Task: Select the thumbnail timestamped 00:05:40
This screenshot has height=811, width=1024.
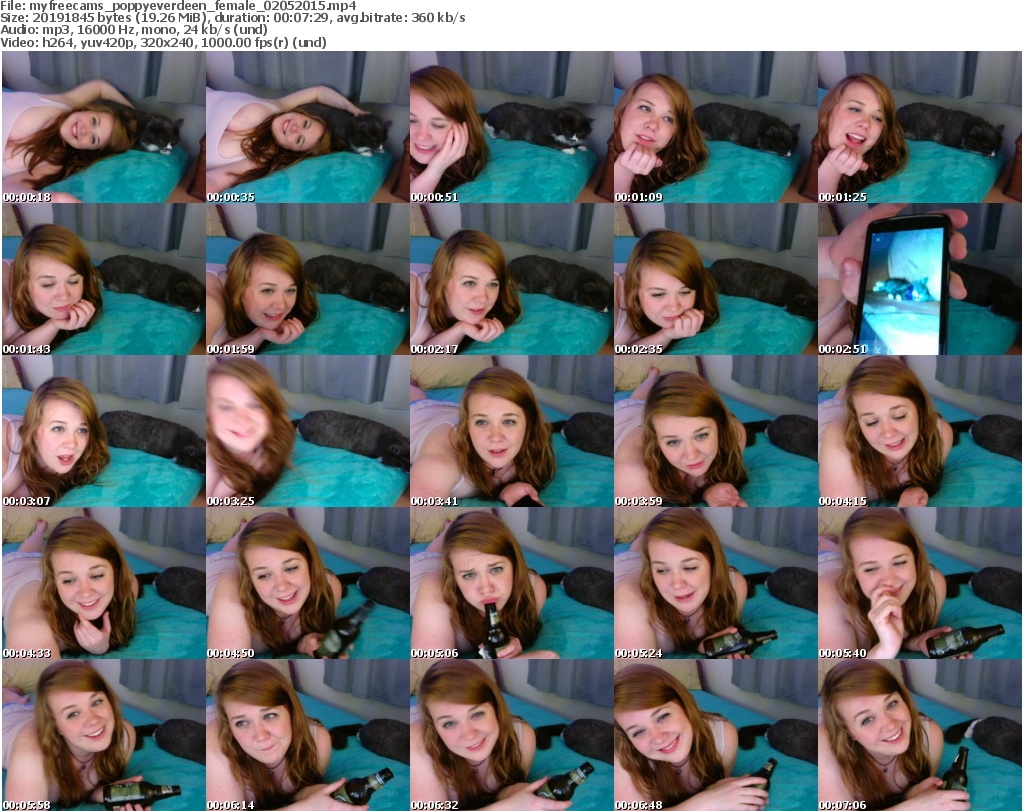Action: (x=920, y=583)
